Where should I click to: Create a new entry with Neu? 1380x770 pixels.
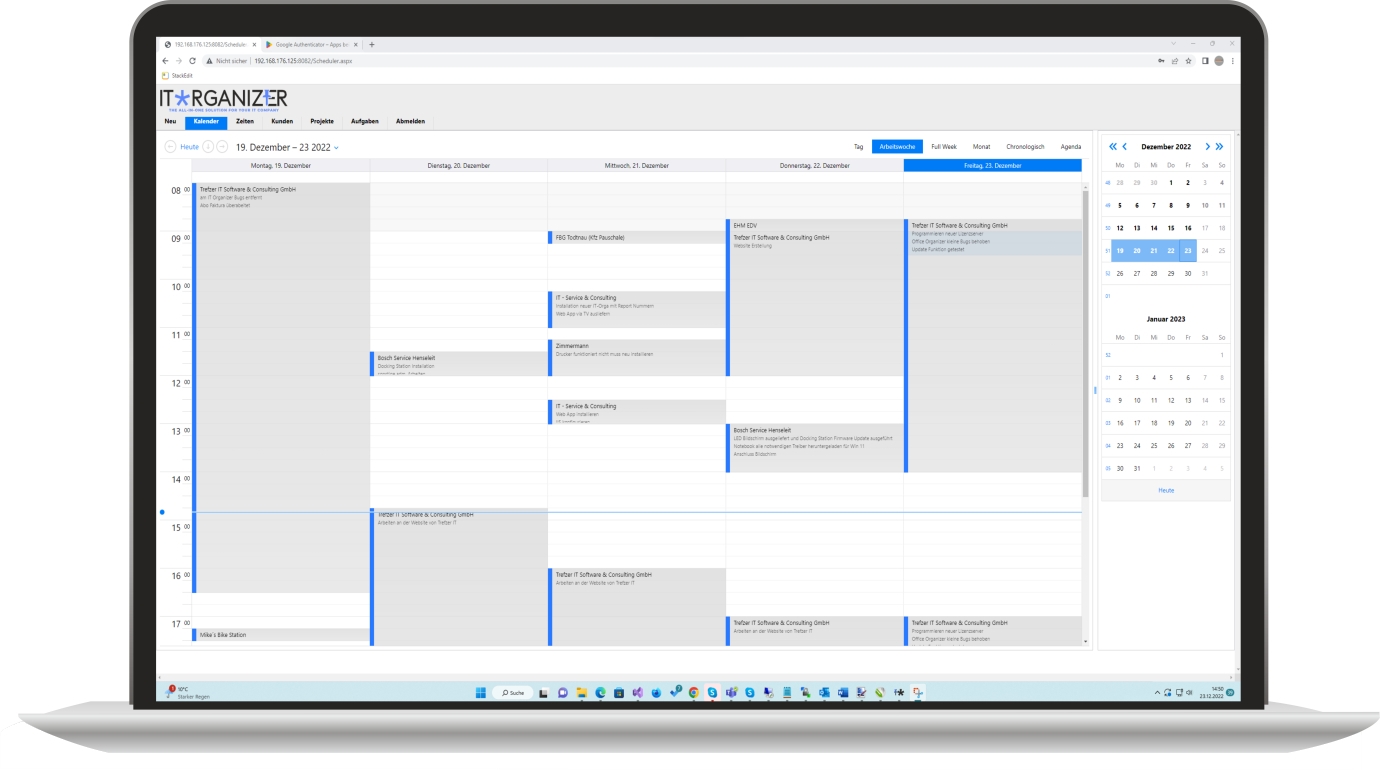(x=170, y=121)
